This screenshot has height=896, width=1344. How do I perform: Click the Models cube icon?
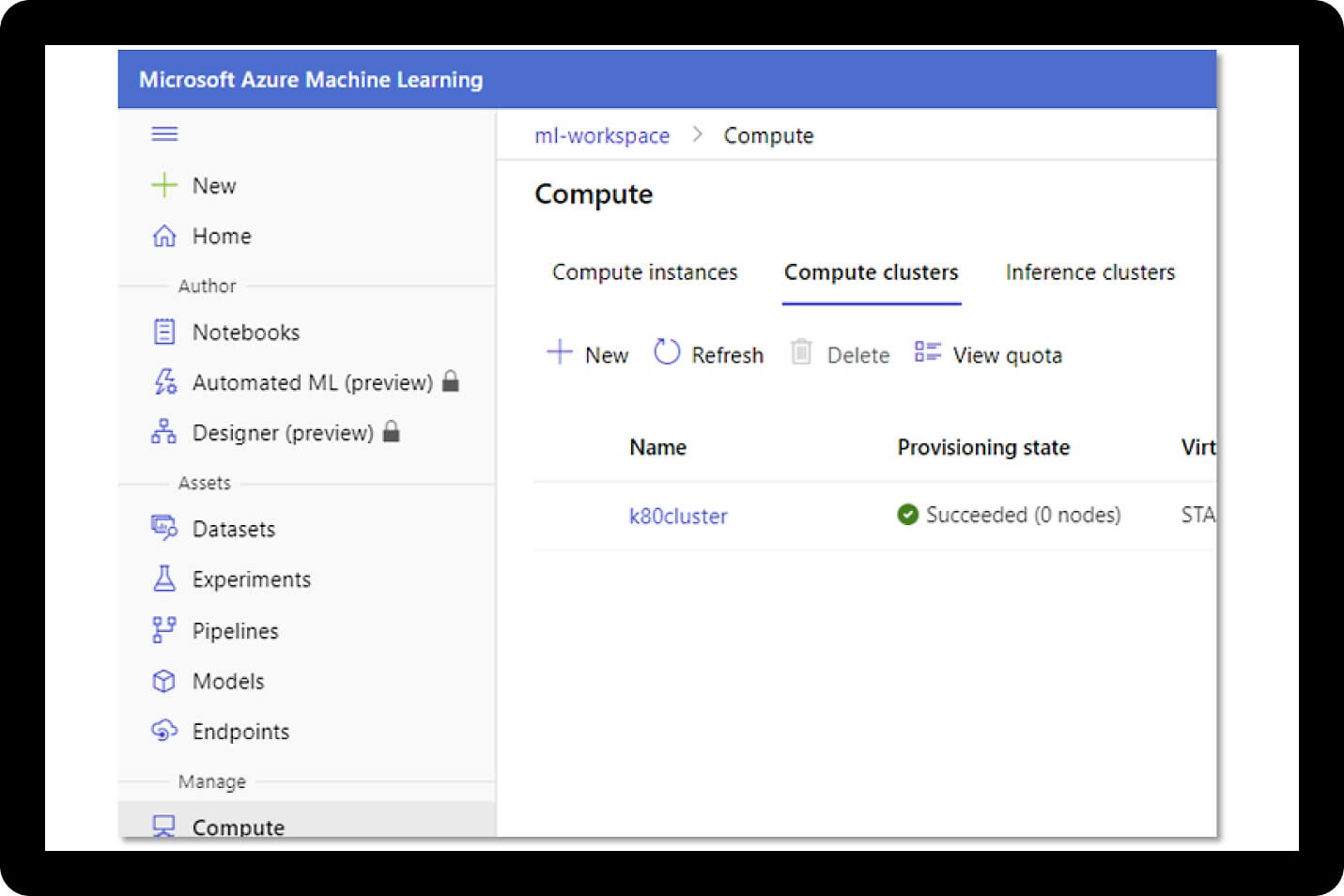[x=165, y=680]
